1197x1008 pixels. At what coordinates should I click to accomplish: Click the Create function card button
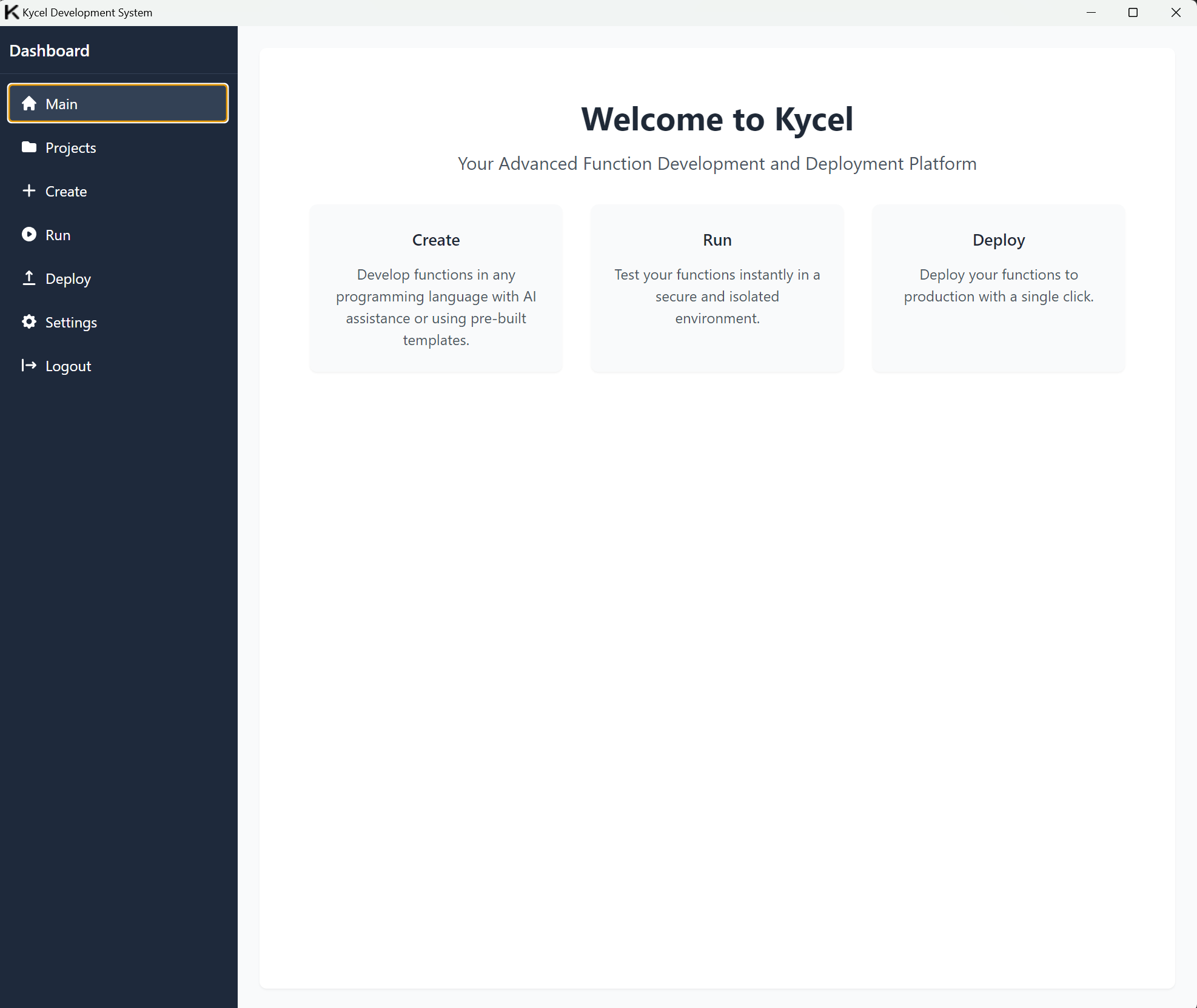click(436, 288)
